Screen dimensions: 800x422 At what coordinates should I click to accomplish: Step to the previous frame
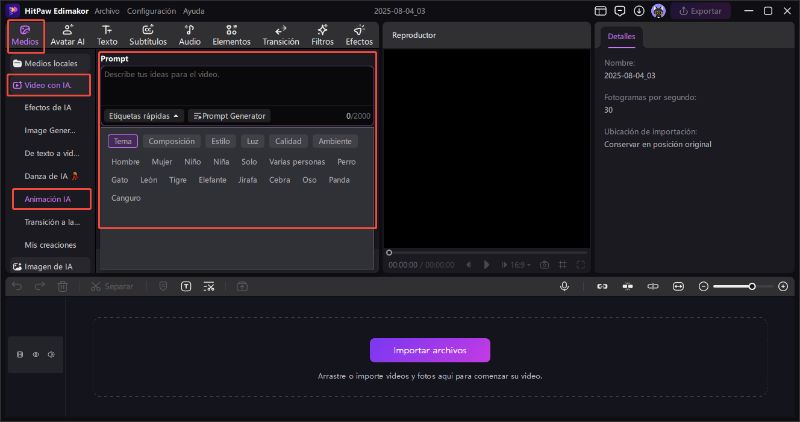pos(468,265)
